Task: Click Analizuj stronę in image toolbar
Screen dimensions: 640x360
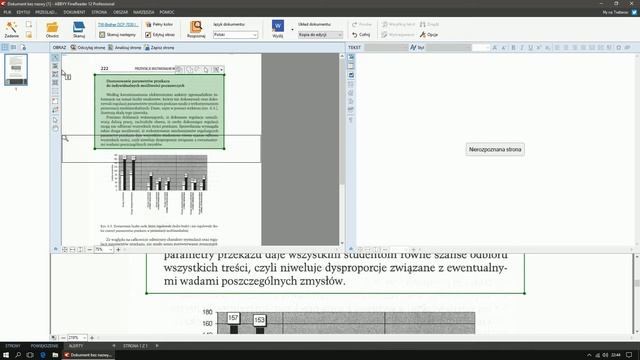Action: 124,48
